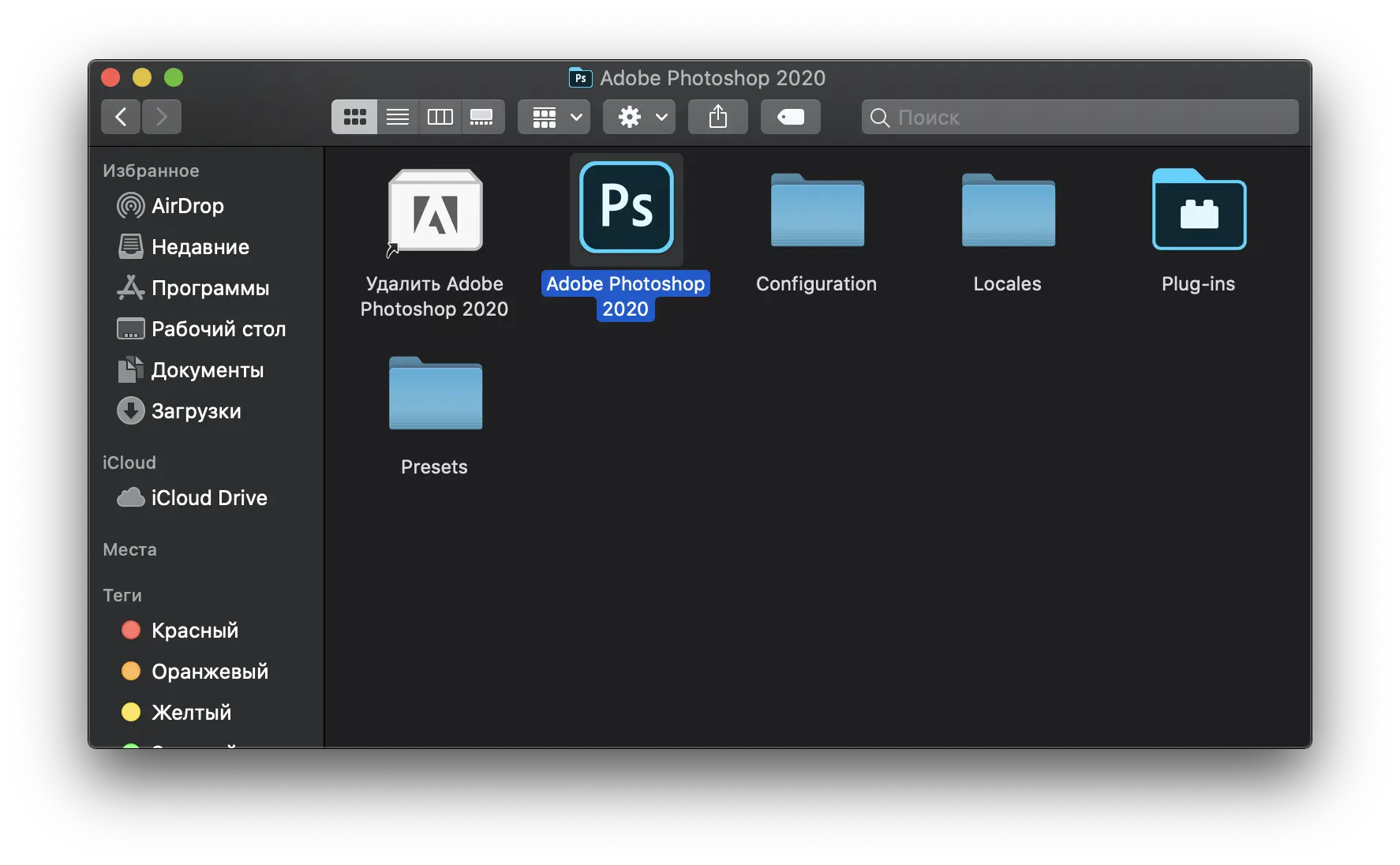Go to Программы in the sidebar
Viewport: 1400px width, 865px height.
210,288
